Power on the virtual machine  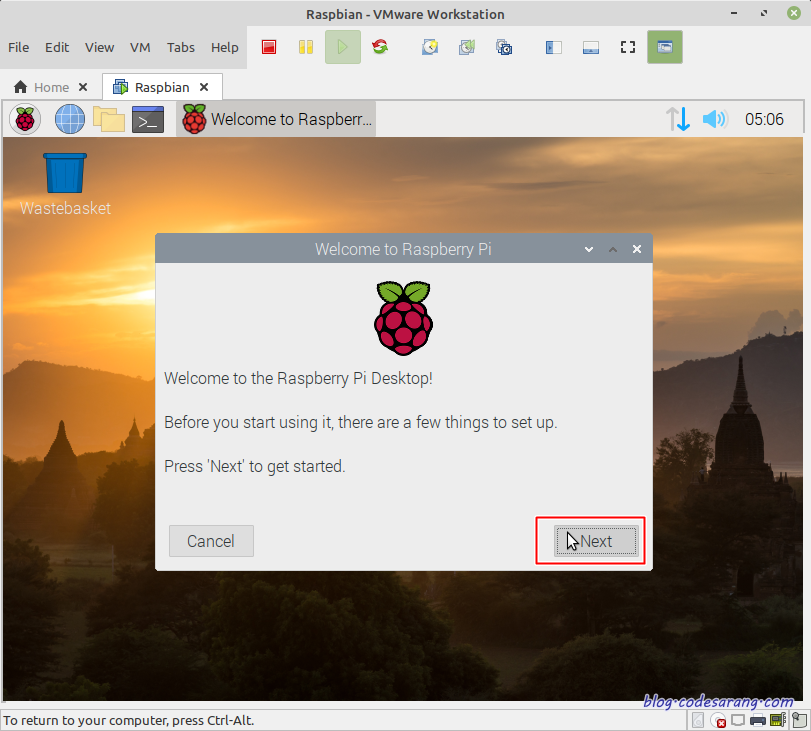[343, 47]
